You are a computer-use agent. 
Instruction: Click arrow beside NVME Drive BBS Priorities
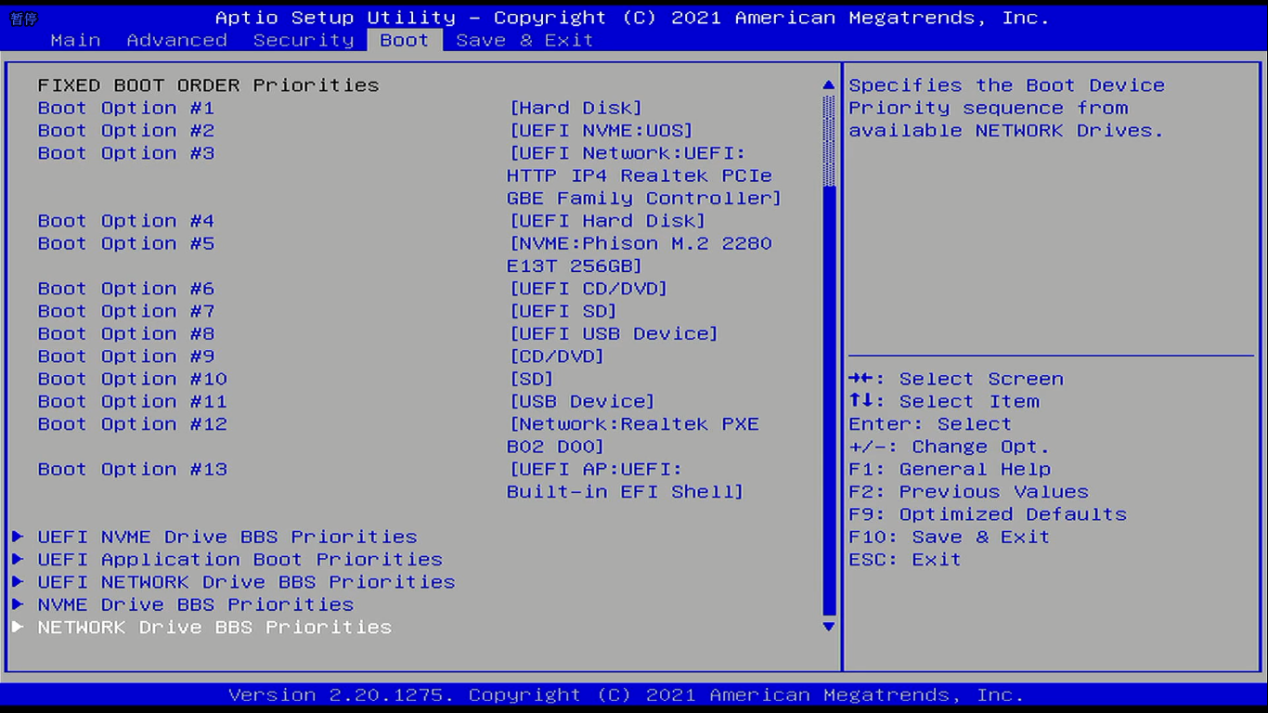[18, 605]
